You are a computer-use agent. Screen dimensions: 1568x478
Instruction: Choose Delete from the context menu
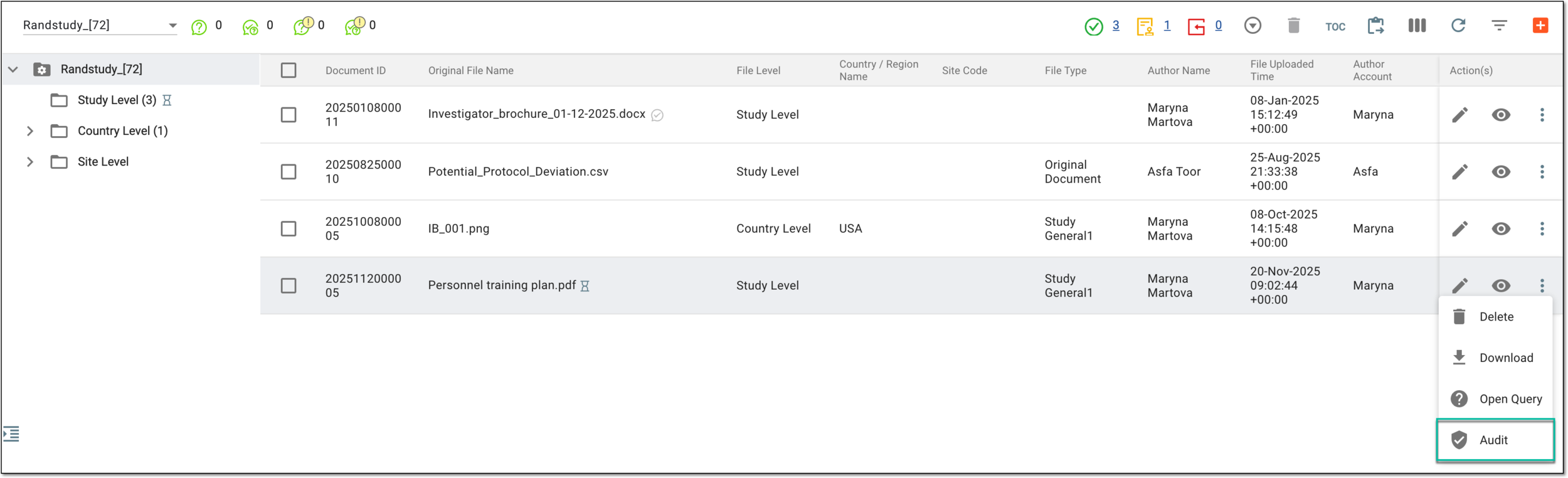pyautogui.click(x=1495, y=317)
